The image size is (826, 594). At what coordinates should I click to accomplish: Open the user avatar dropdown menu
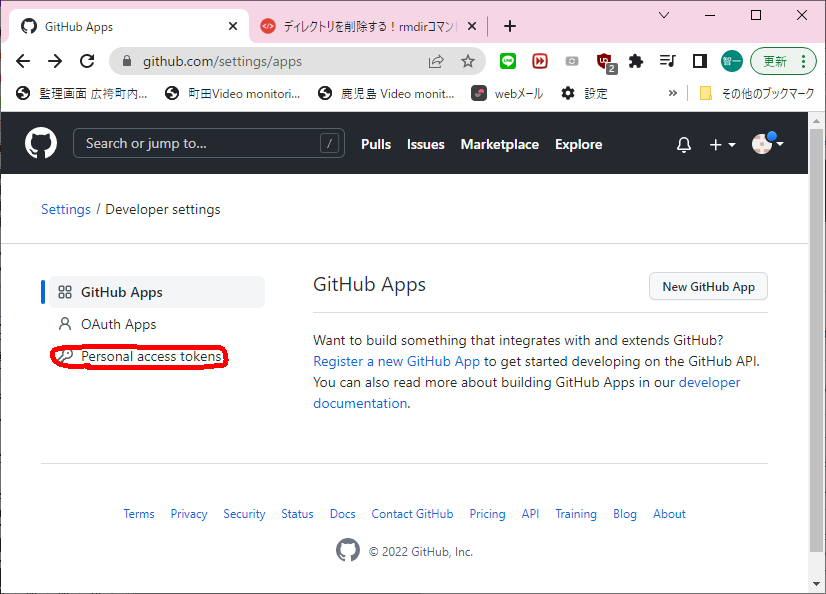pyautogui.click(x=767, y=144)
